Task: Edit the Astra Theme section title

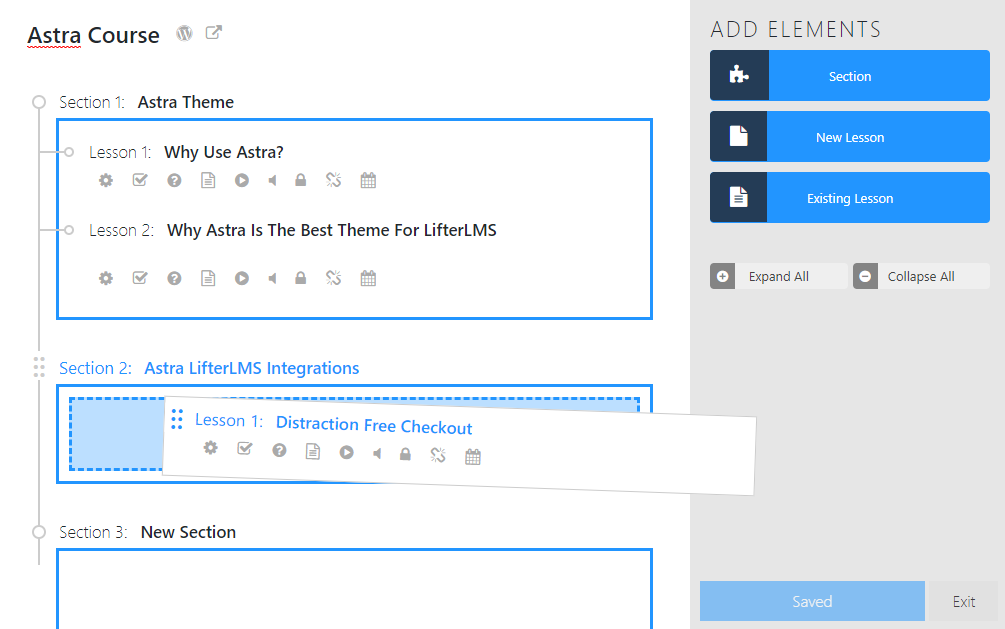Action: click(186, 102)
